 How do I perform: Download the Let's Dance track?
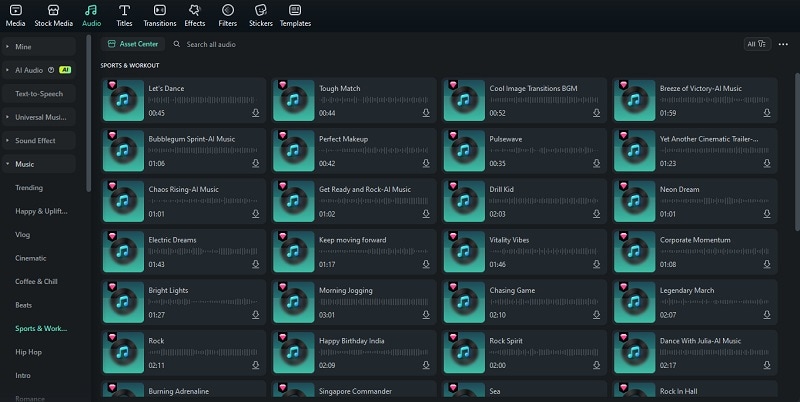pos(256,113)
